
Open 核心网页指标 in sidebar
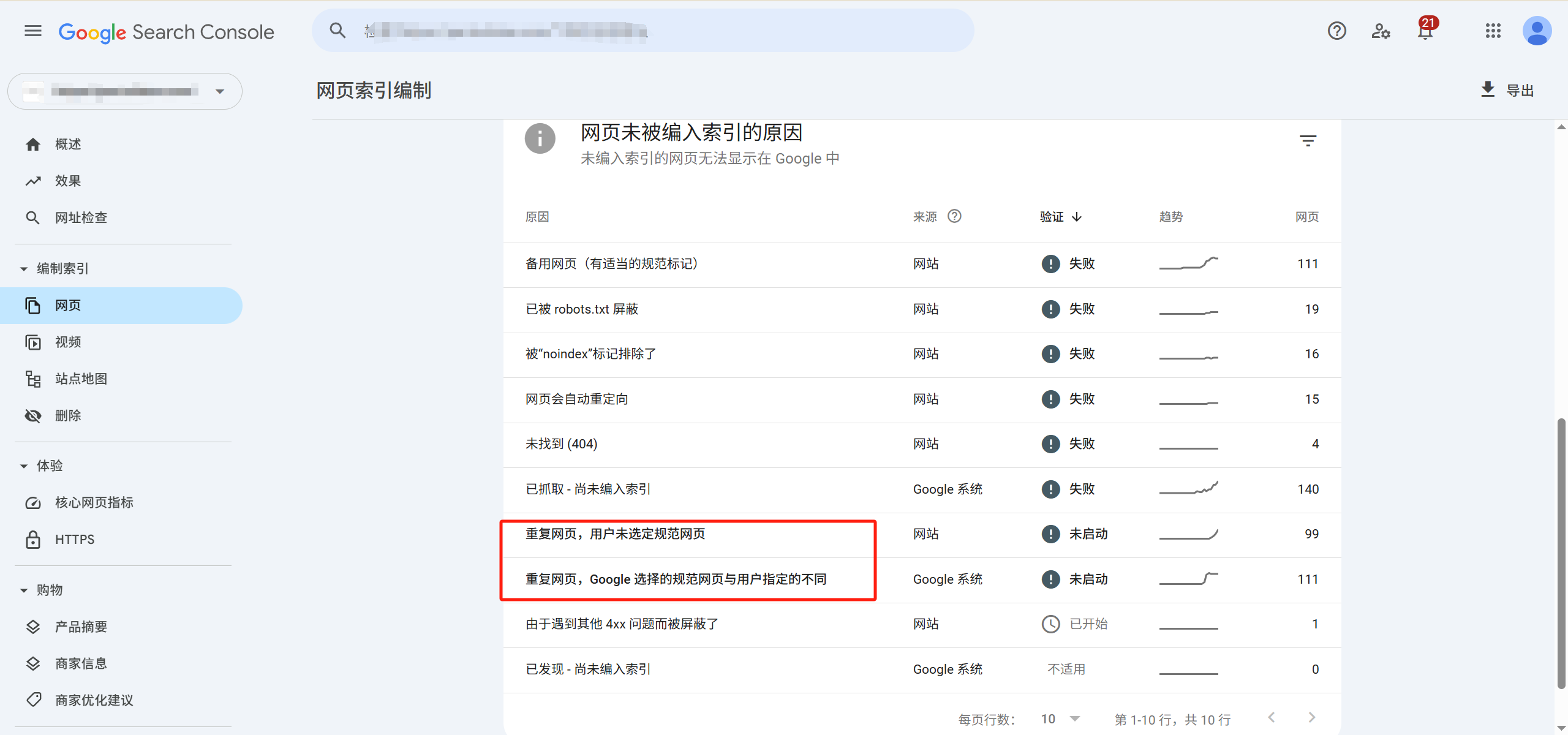click(94, 503)
